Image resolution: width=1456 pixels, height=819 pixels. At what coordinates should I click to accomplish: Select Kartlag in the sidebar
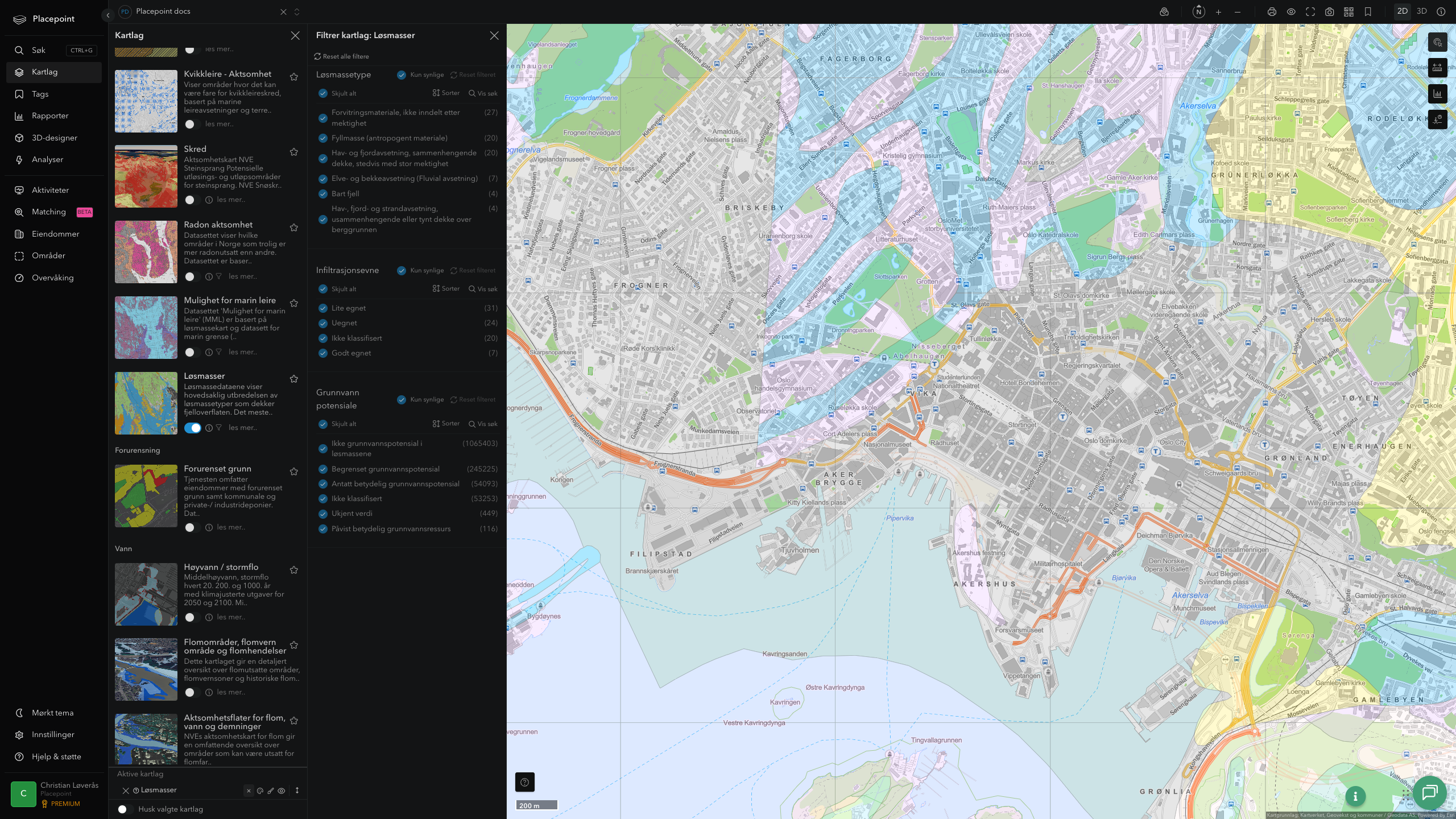pyautogui.click(x=54, y=72)
